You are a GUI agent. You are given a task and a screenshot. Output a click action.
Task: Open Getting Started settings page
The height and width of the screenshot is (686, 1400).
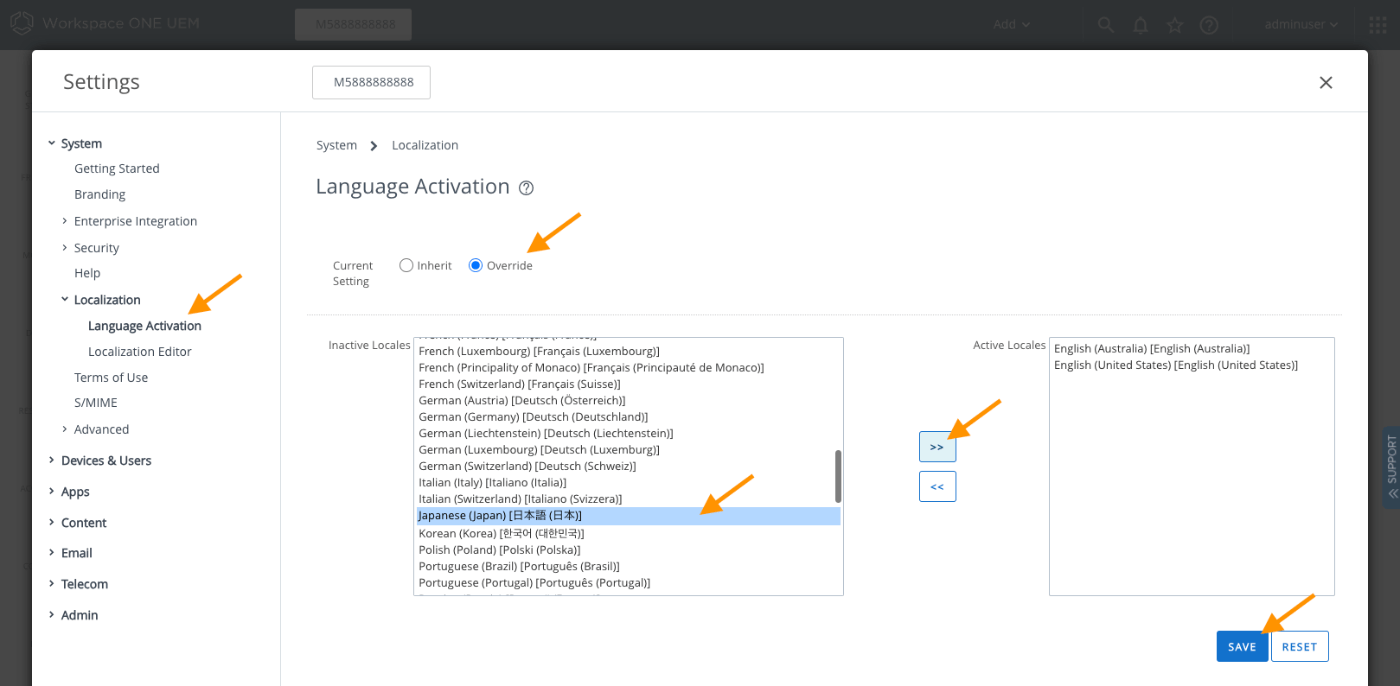coord(117,169)
